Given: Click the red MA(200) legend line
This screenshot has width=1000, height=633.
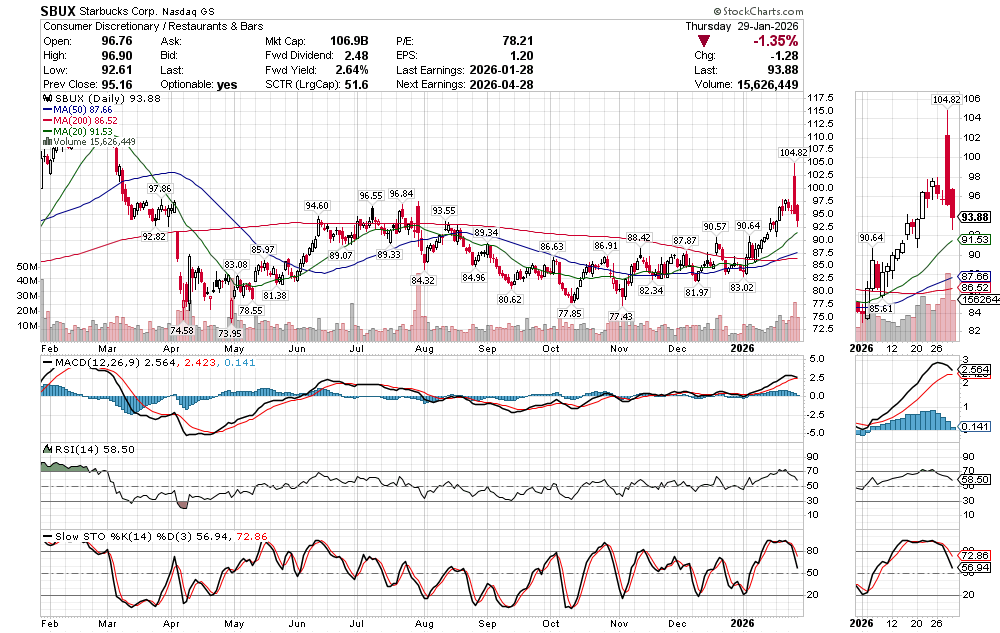Looking at the screenshot, I should [x=48, y=120].
